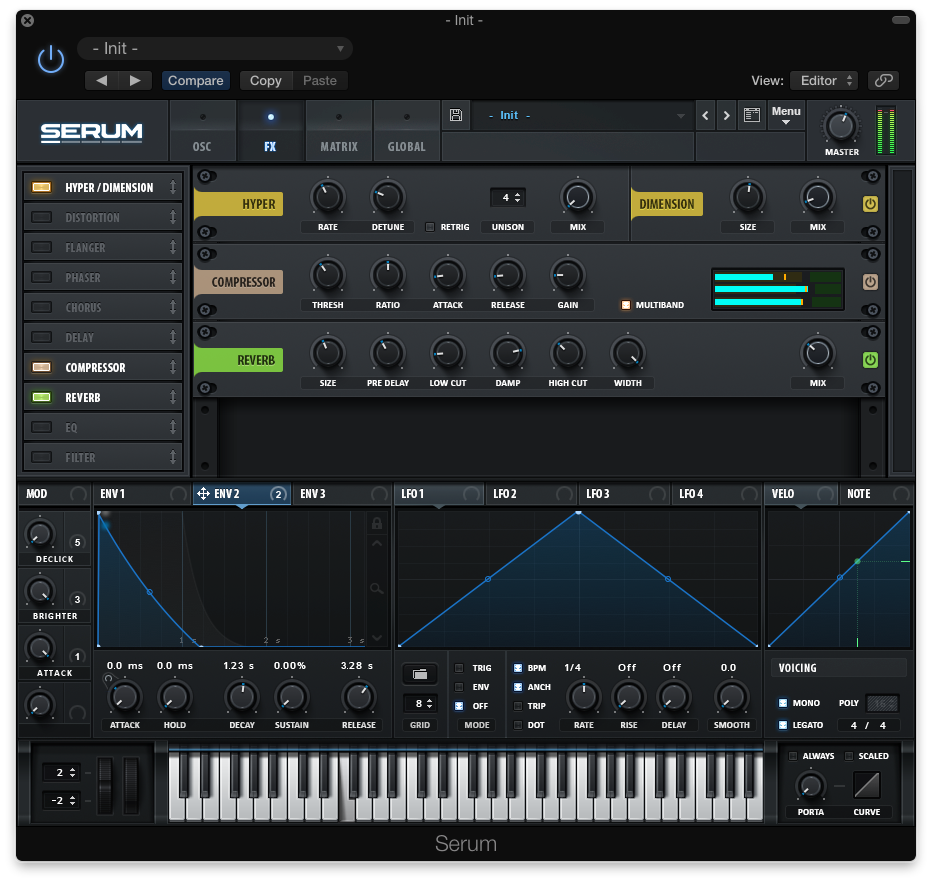
Task: Click the Serum logo
Action: pyautogui.click(x=92, y=132)
